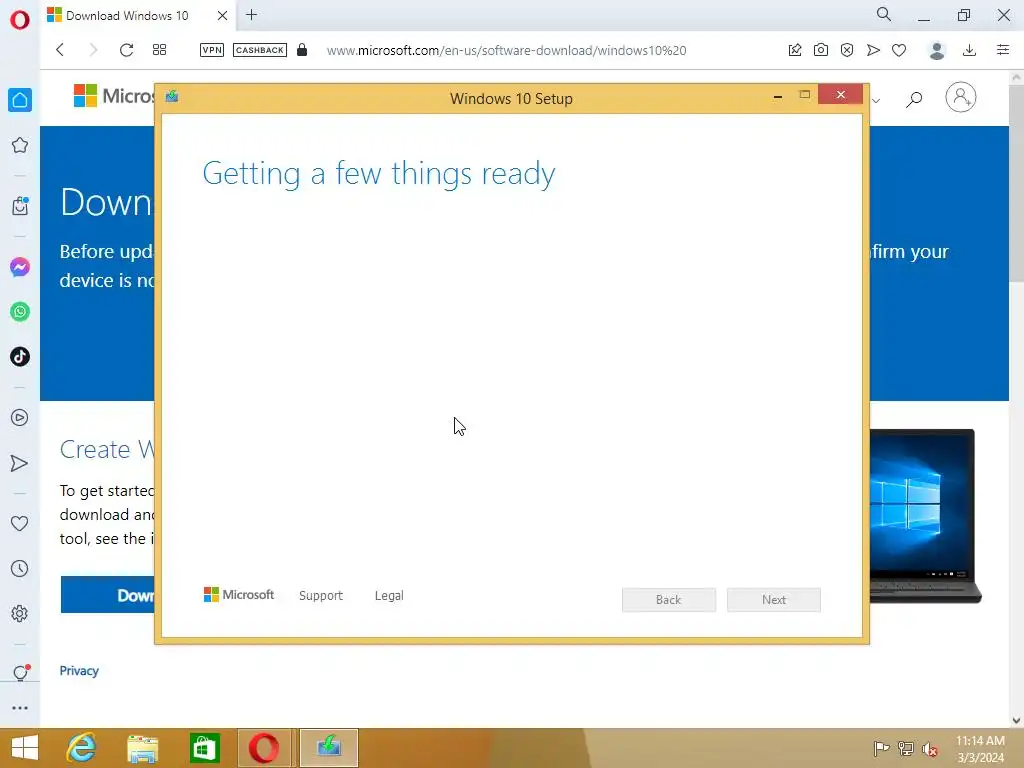The width and height of the screenshot is (1024, 768).
Task: Open the Speed Dial start page grid icon
Action: 159,50
